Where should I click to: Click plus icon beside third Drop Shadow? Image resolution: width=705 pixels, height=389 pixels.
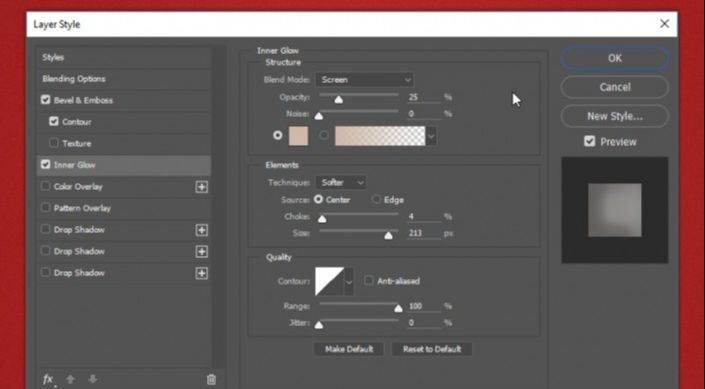click(x=201, y=273)
